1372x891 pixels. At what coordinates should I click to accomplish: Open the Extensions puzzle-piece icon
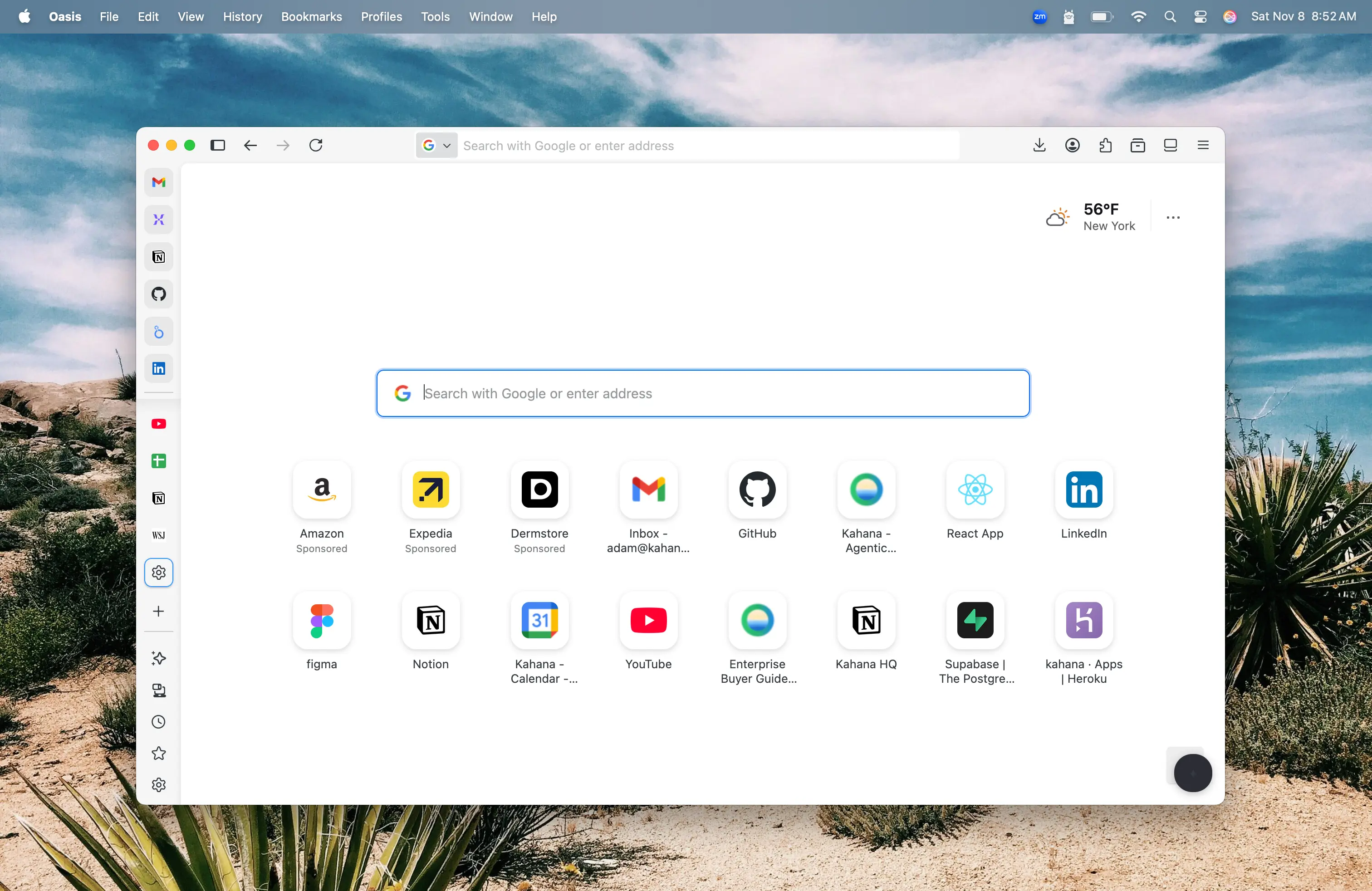(x=1106, y=145)
